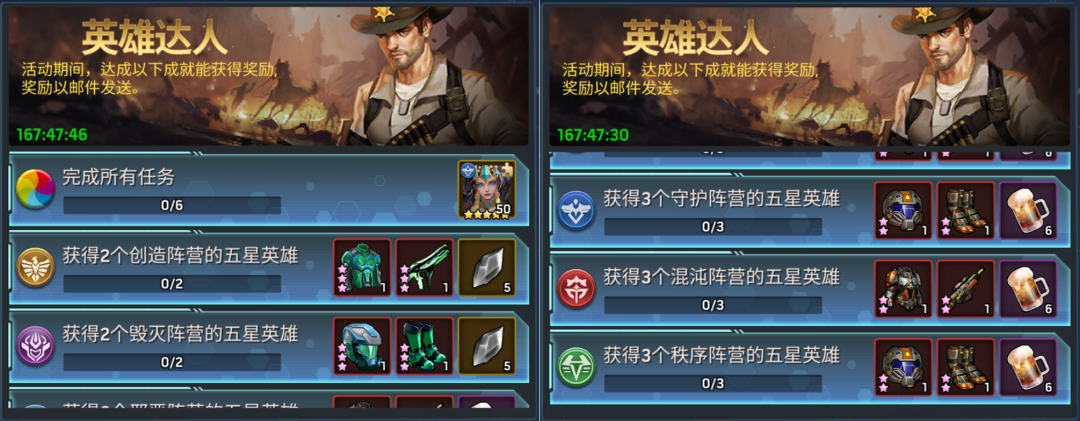This screenshot has width=1080, height=421.
Task: Click the 0/6 all-tasks progress bar
Action: pos(172,205)
